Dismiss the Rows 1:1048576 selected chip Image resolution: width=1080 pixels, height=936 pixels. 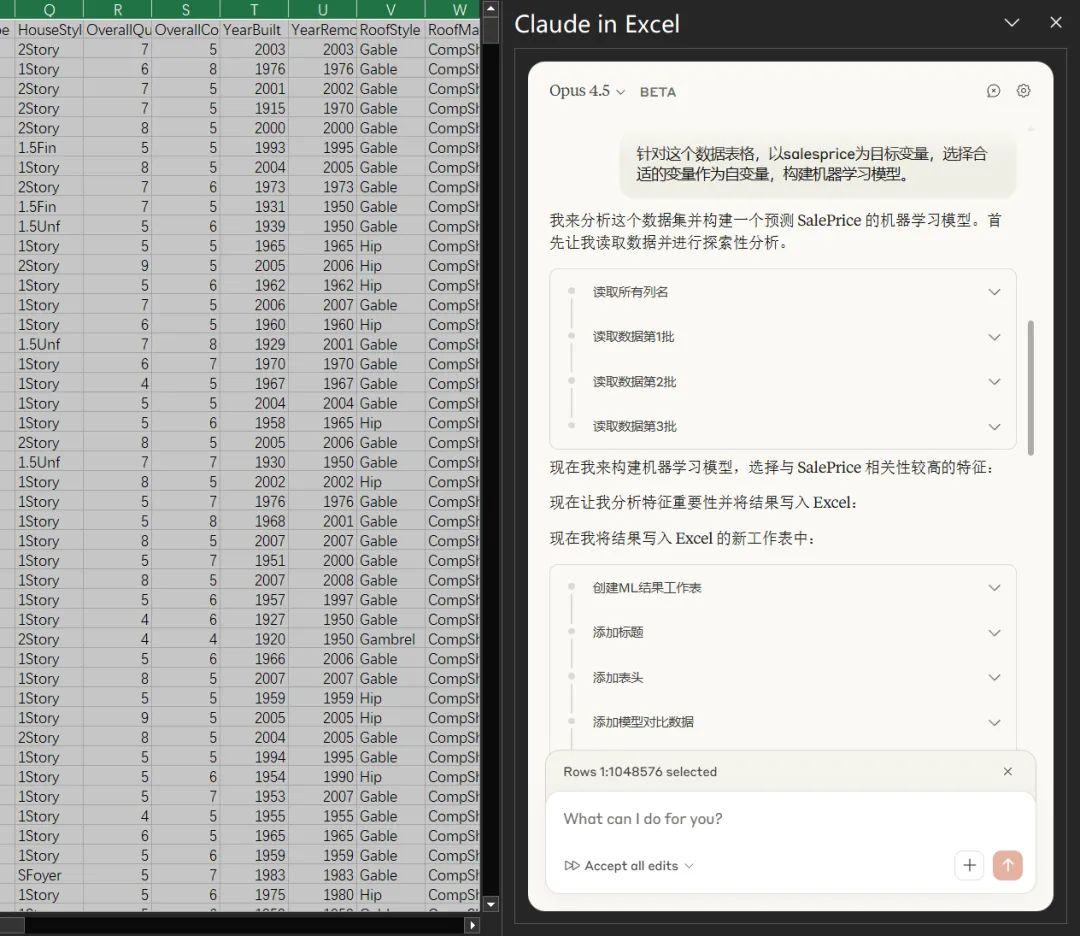click(x=1008, y=771)
